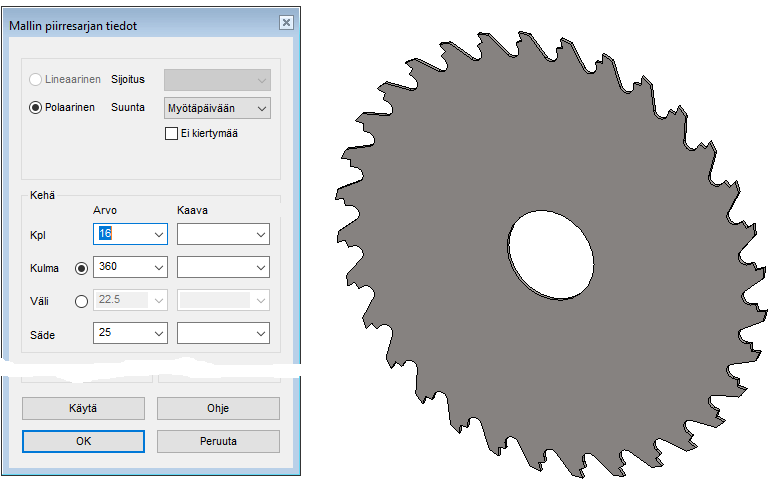Click the center hole of the saw blade

(x=551, y=255)
